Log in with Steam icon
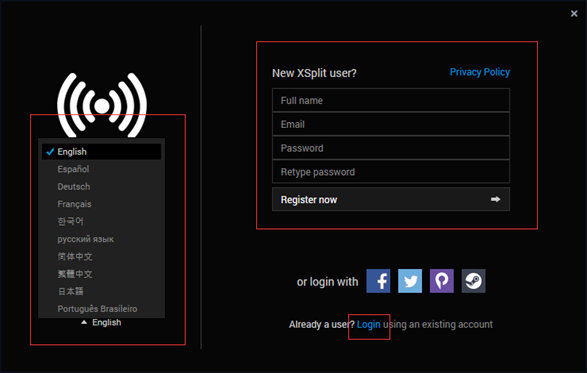 tap(474, 281)
